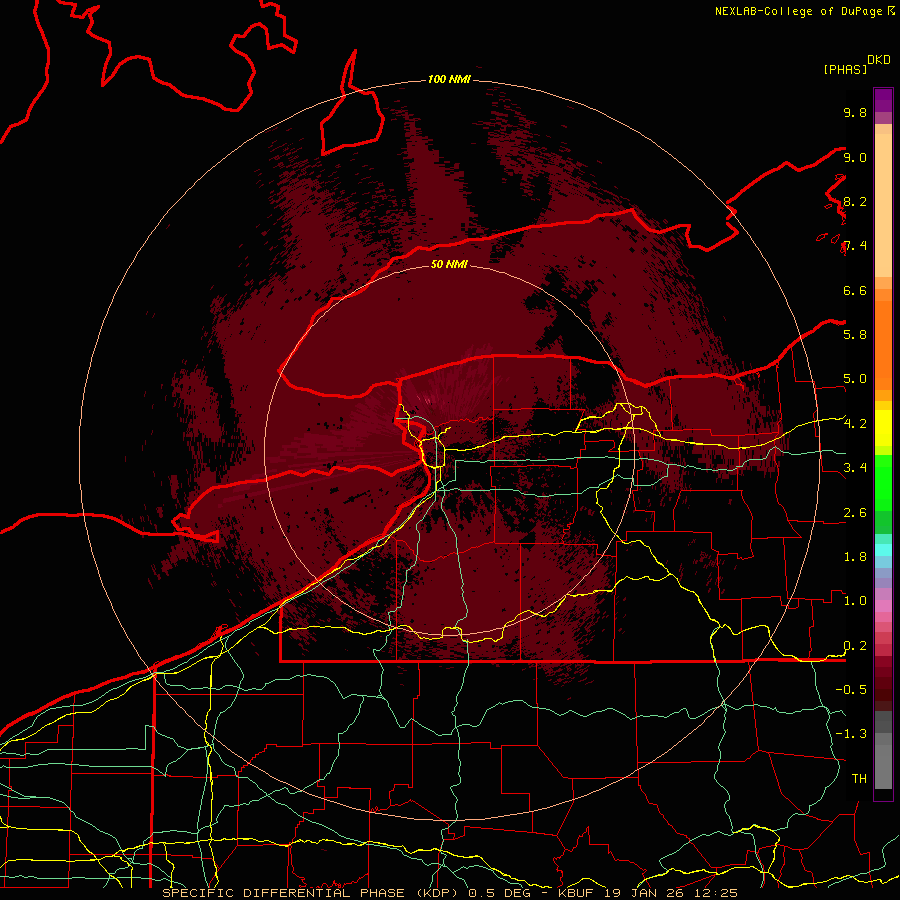Click the 0.2 value on the color scale
The width and height of the screenshot is (900, 900).
pos(855,646)
